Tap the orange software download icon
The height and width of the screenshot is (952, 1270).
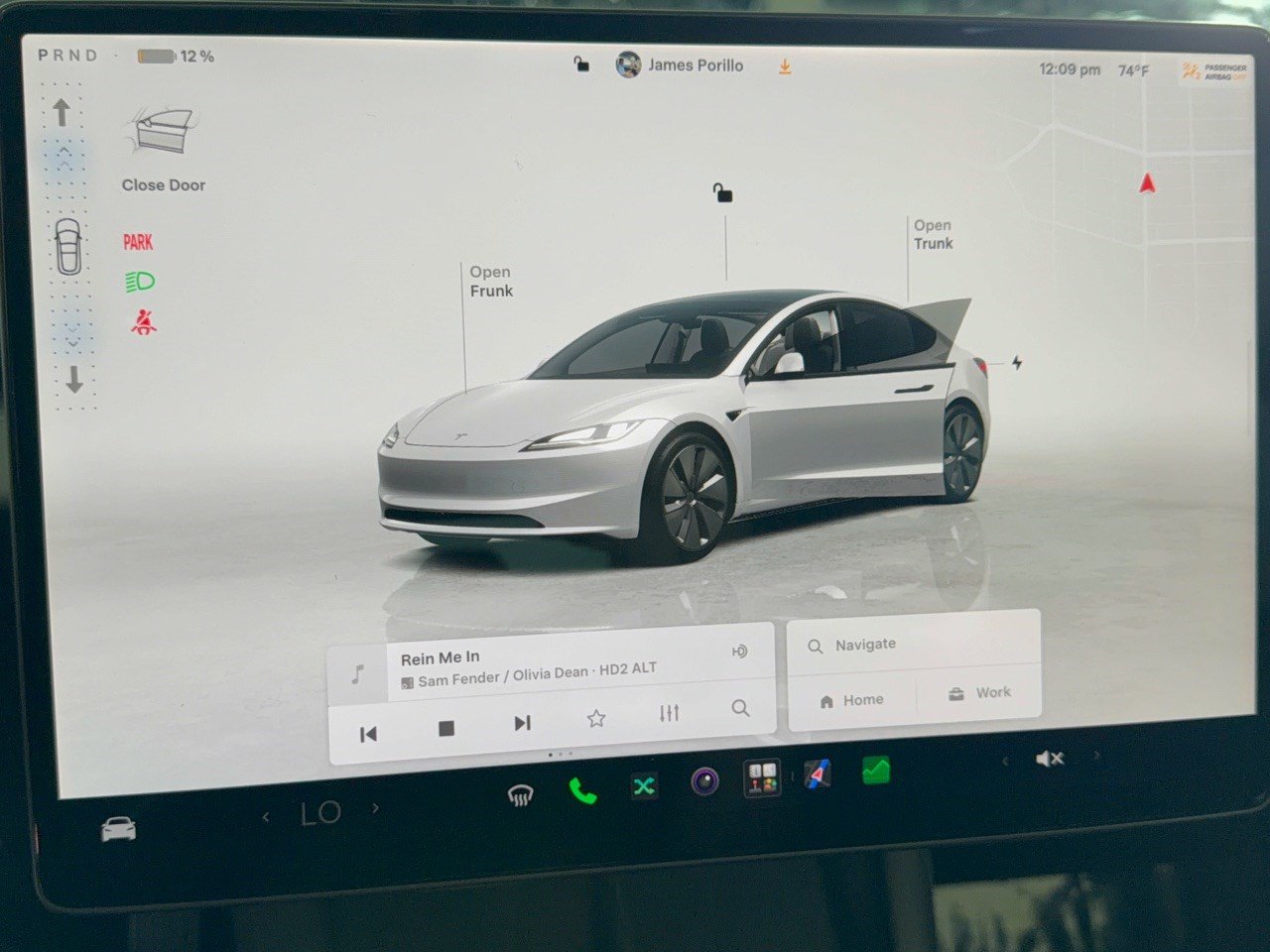click(785, 66)
